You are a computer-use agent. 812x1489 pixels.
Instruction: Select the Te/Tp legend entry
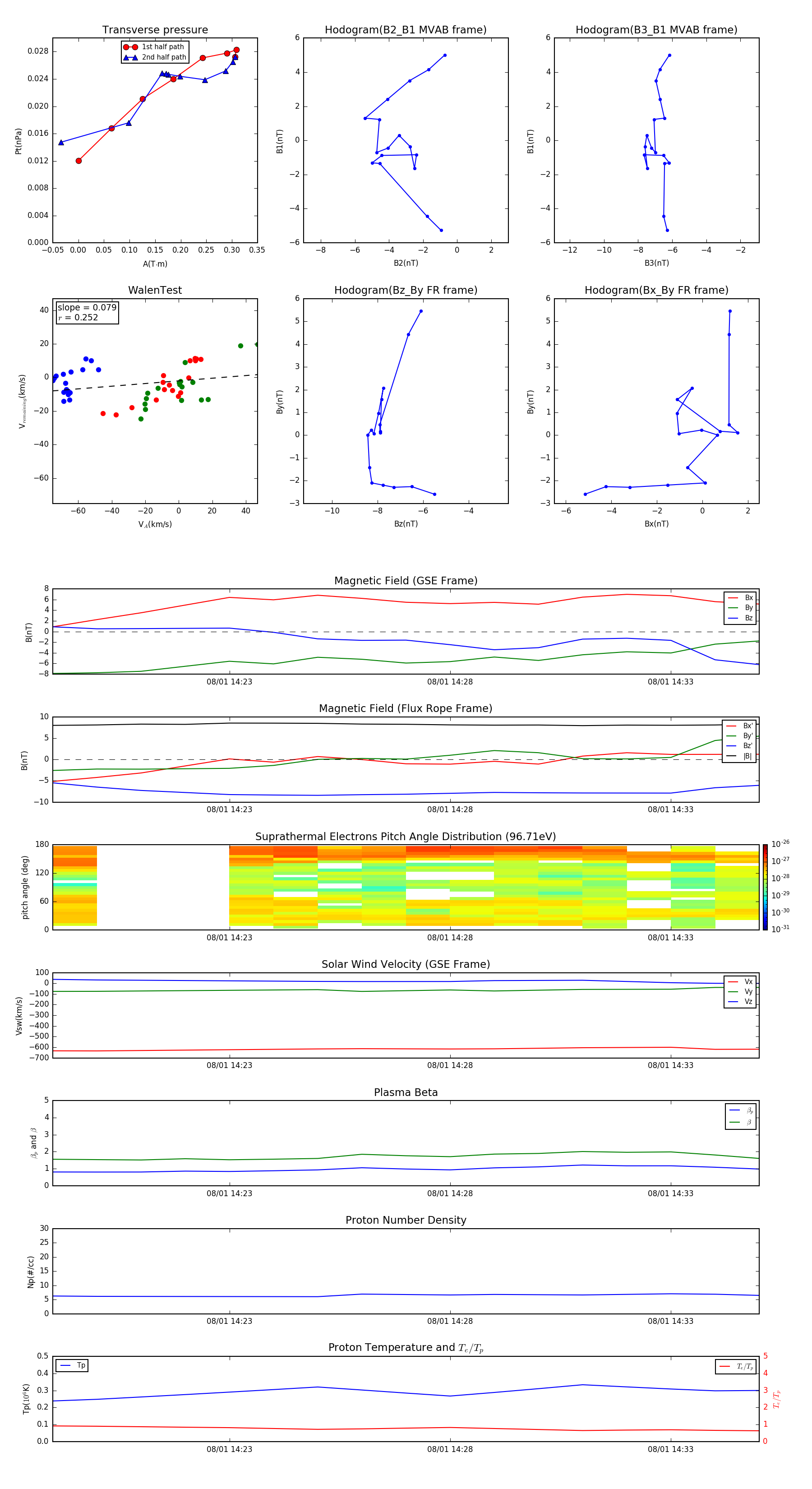736,1366
